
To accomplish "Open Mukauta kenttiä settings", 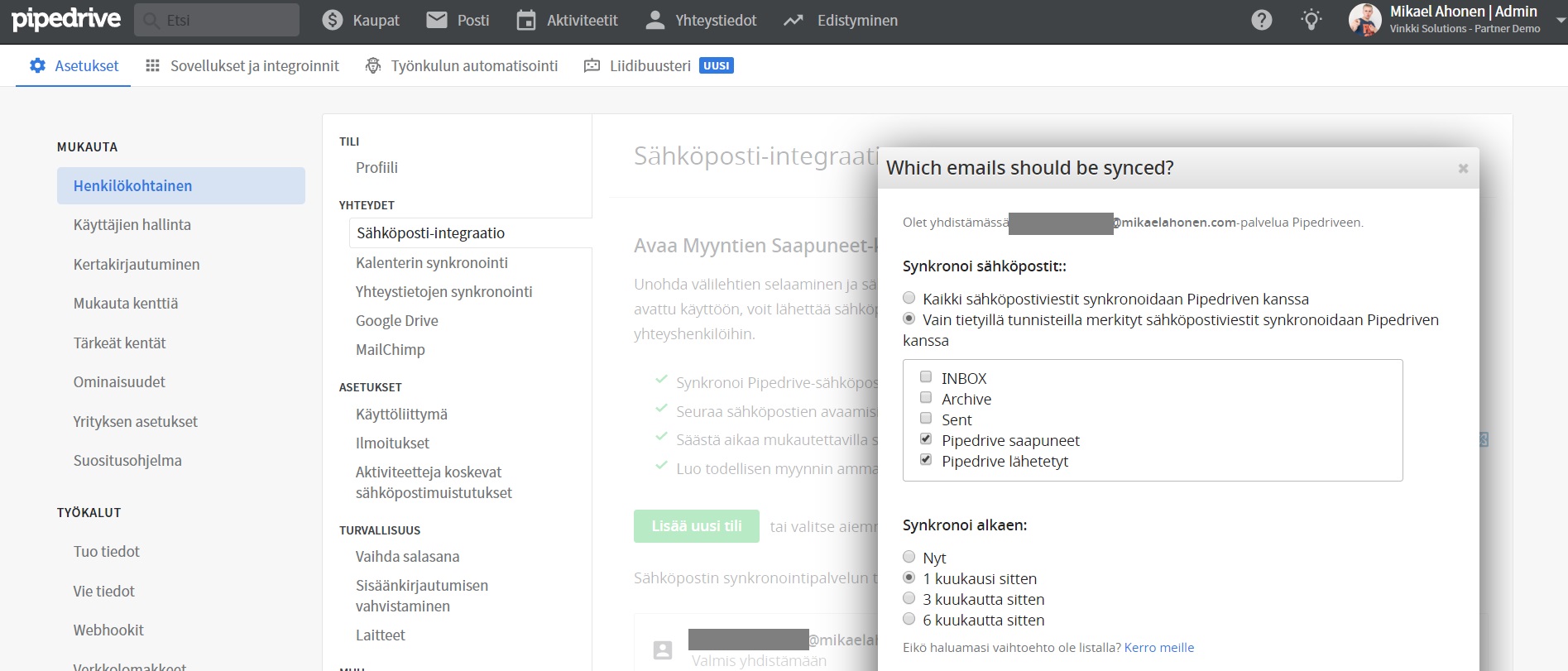I will coord(126,304).
